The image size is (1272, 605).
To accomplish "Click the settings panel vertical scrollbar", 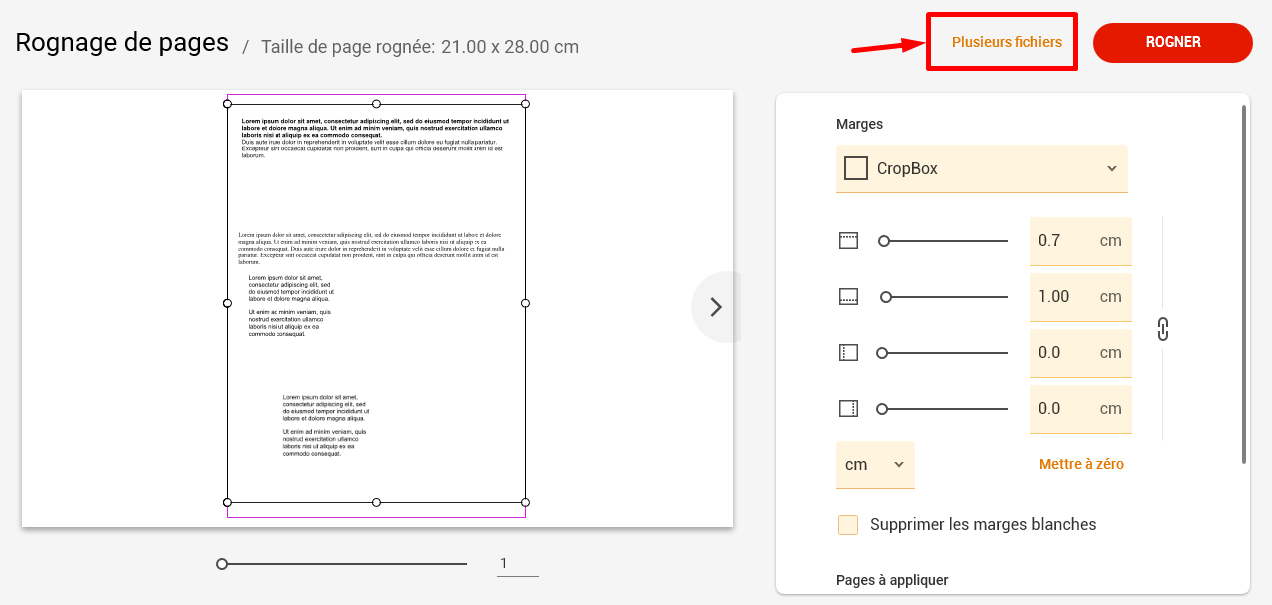I will [1244, 283].
